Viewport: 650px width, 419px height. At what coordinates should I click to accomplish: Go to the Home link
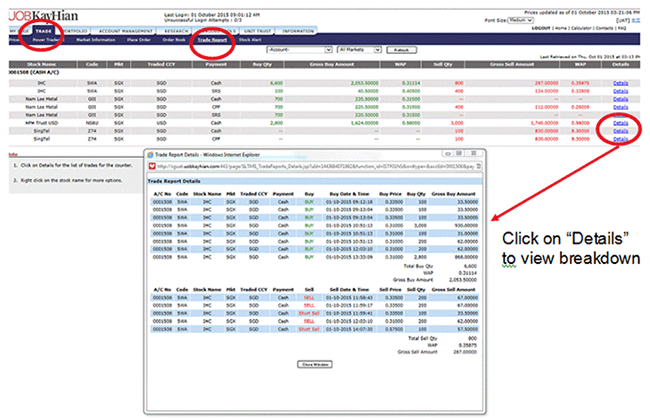point(560,28)
